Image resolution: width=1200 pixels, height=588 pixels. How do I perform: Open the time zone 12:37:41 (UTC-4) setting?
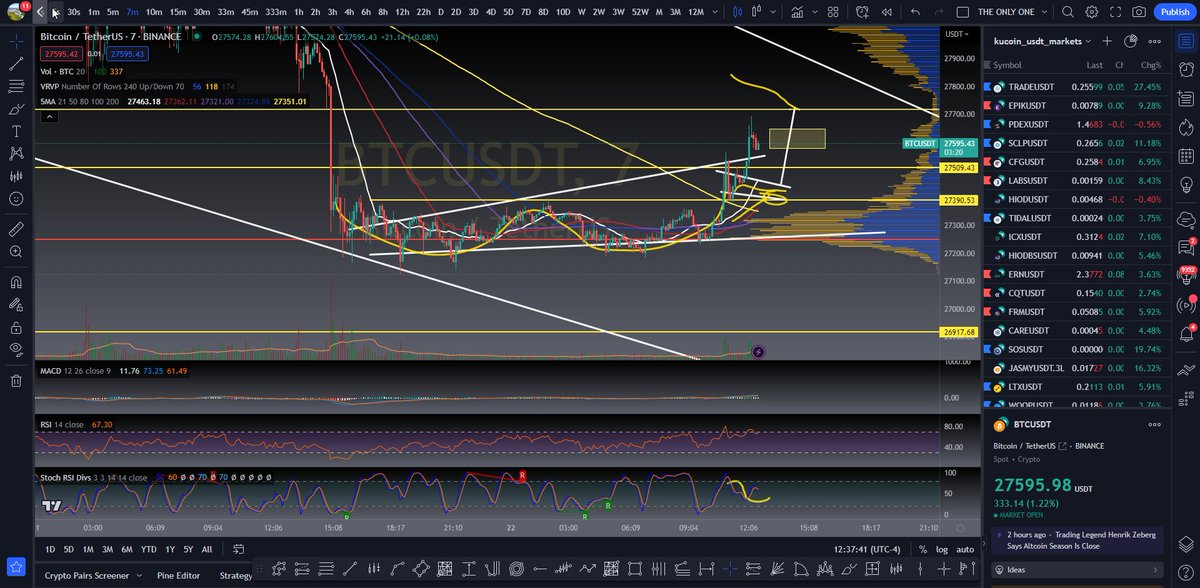tap(867, 549)
